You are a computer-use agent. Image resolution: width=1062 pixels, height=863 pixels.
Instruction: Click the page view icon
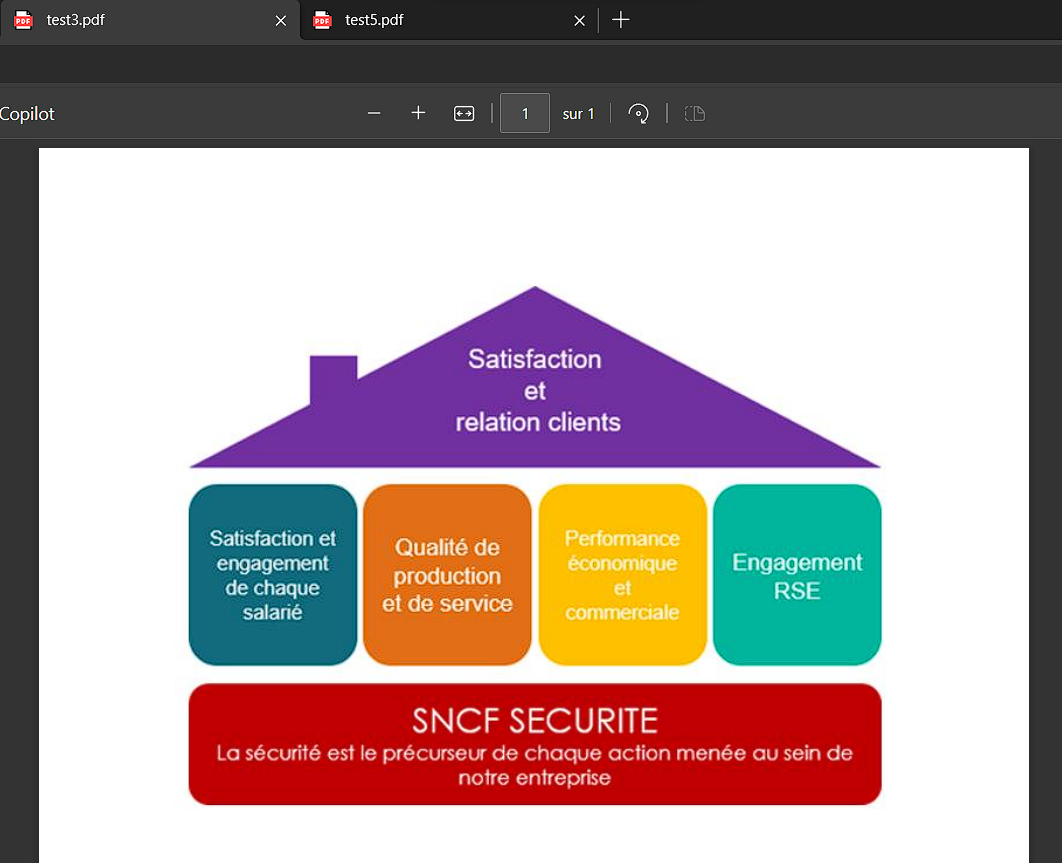tap(695, 113)
